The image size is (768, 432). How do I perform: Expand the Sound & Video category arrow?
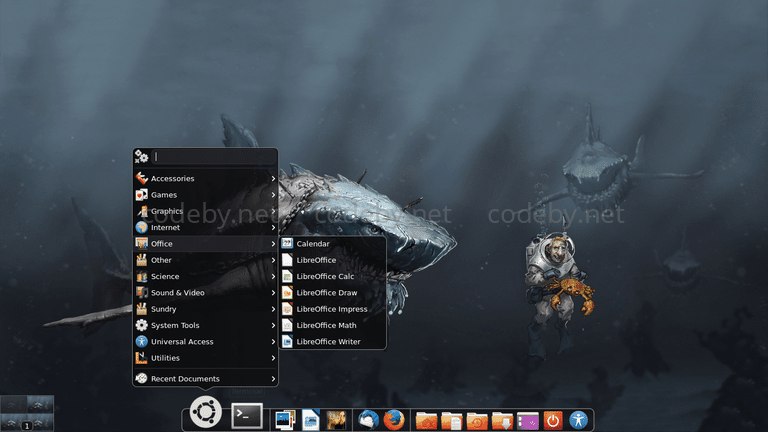[x=273, y=293]
